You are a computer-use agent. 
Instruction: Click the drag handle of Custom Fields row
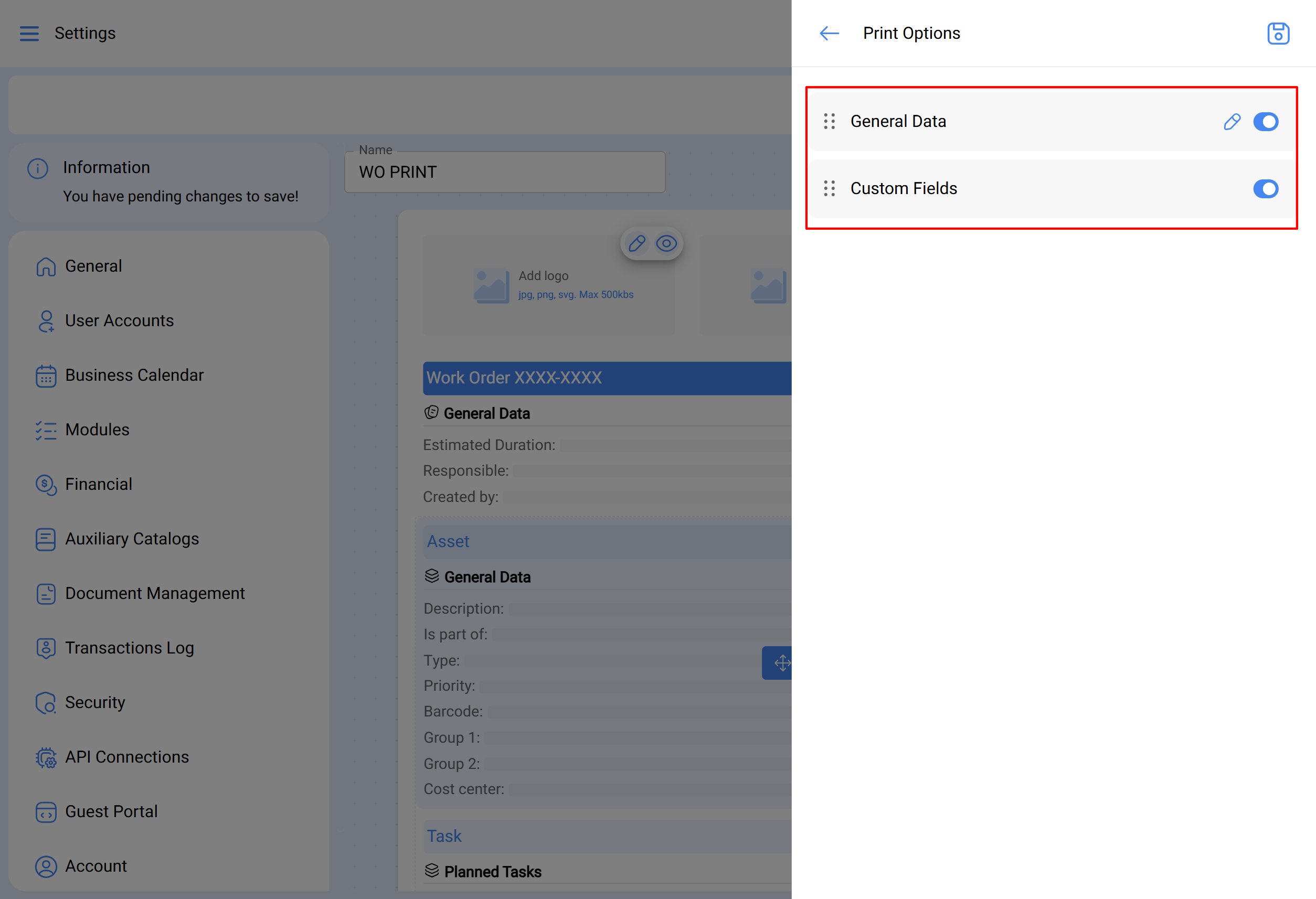point(829,188)
